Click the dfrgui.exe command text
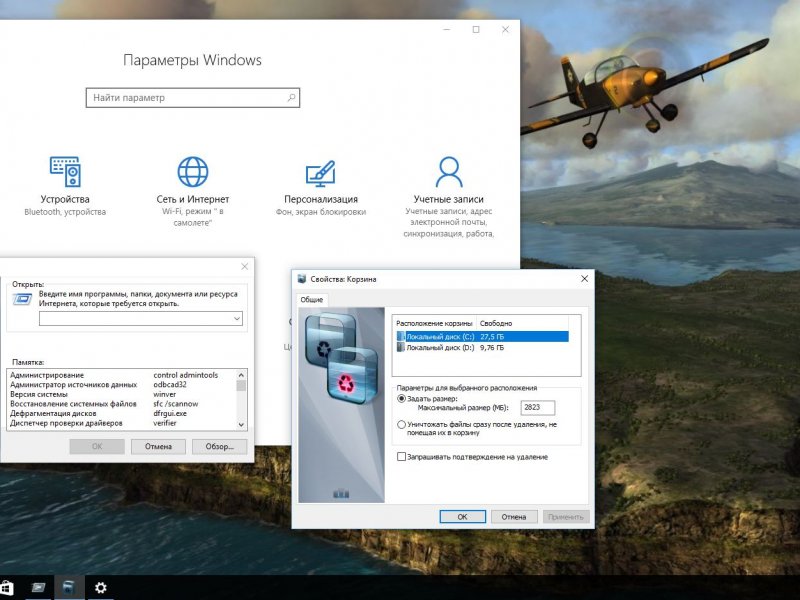Screen dimensions: 800x600 170,414
